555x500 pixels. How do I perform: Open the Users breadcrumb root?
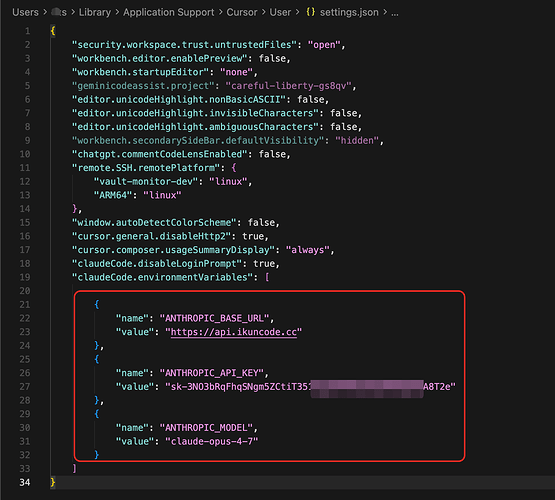tap(25, 12)
